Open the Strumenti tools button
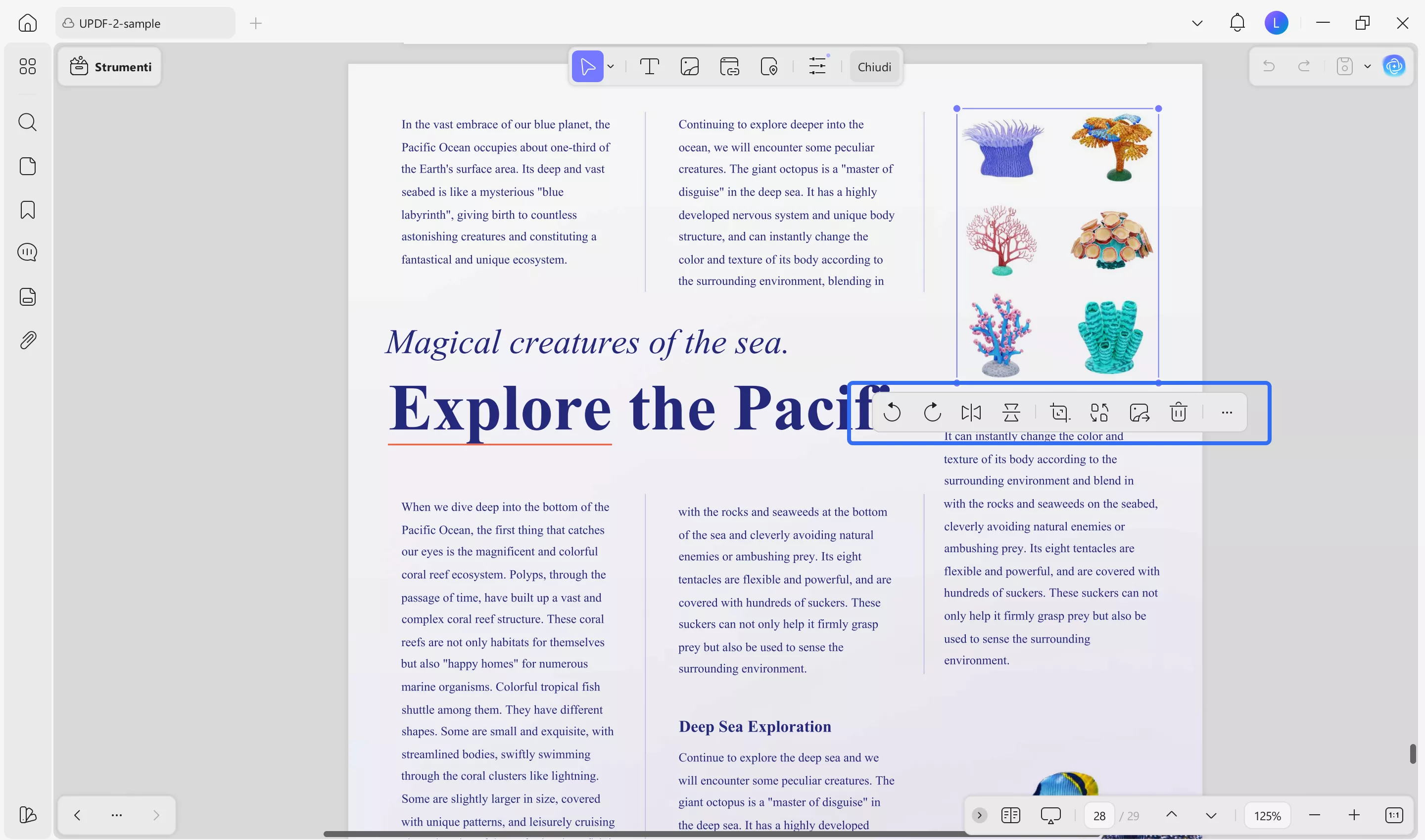The image size is (1425, 840). pyautogui.click(x=110, y=67)
